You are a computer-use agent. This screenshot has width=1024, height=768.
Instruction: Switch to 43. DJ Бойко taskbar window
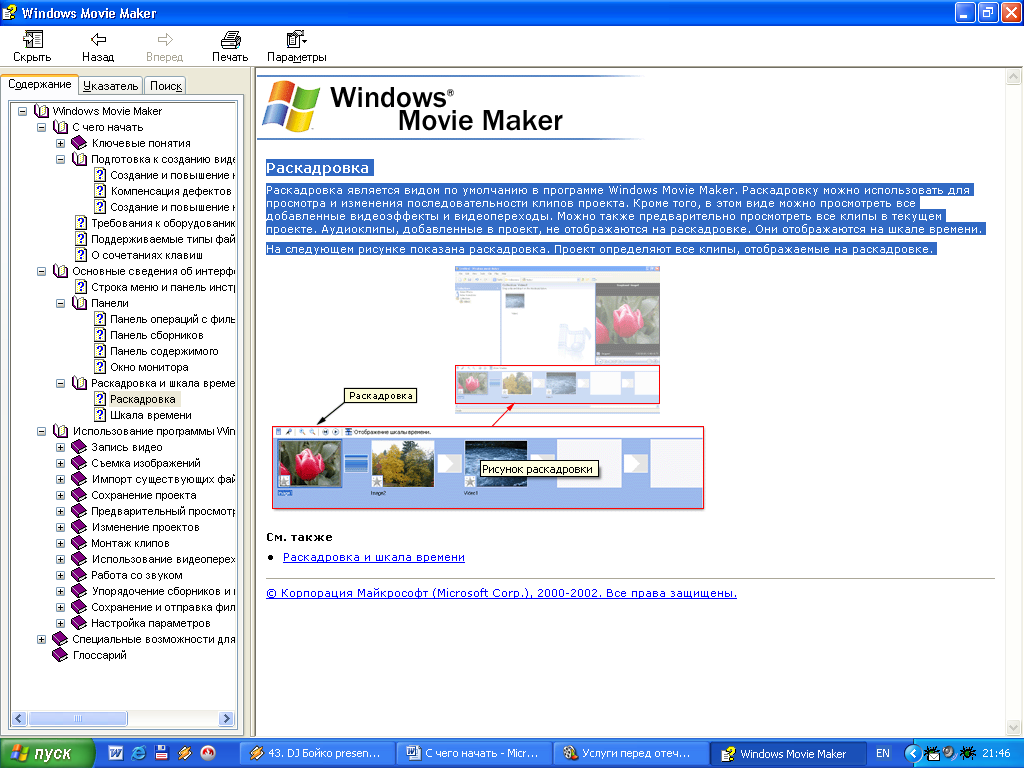point(317,753)
